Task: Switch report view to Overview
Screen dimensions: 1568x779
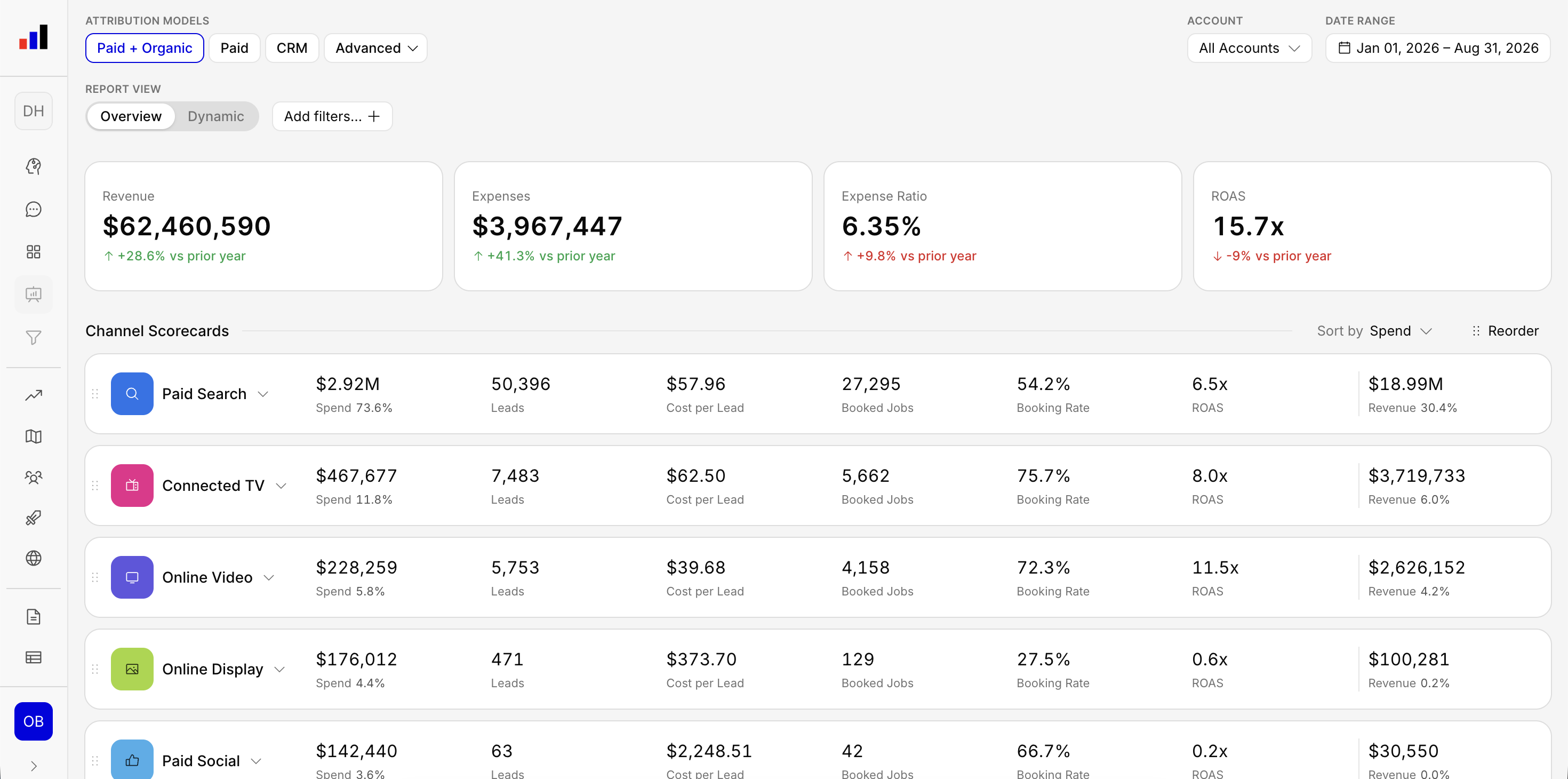Action: click(x=131, y=116)
